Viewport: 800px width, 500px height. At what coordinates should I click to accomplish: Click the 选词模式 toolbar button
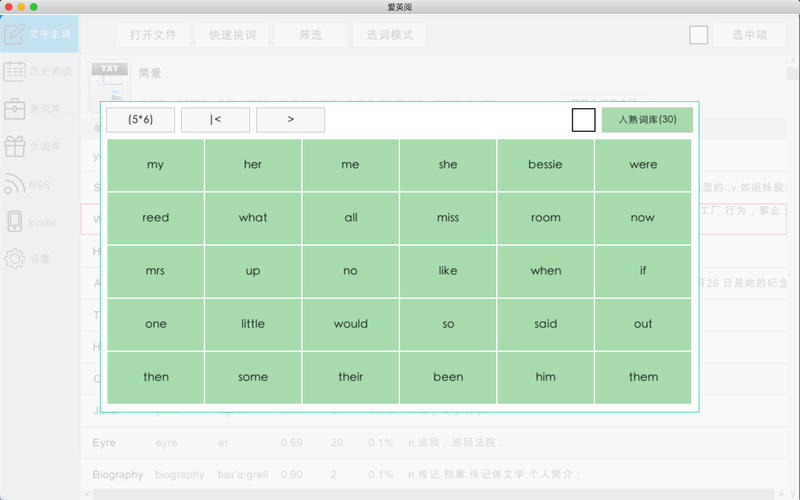click(389, 35)
